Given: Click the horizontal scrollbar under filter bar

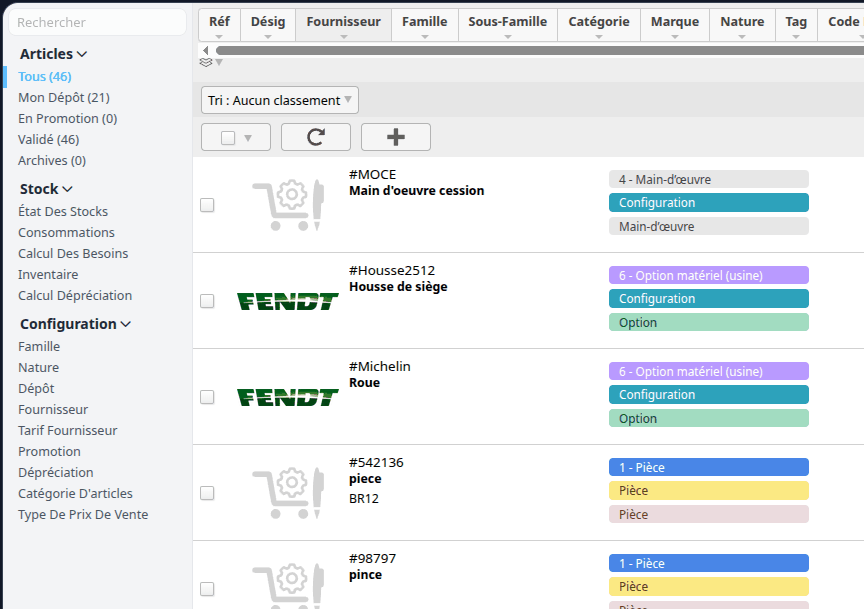Looking at the screenshot, I should coord(540,51).
